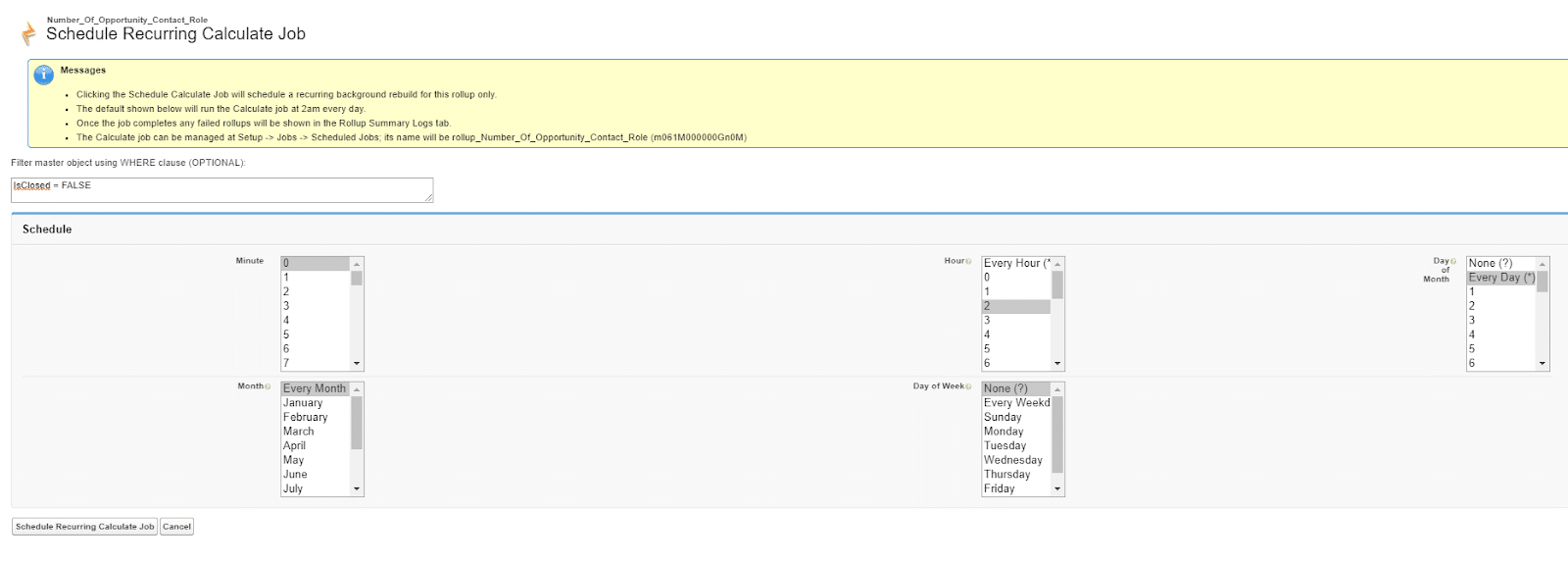Click the help icon next to Month label
1568x563 pixels.
click(268, 386)
